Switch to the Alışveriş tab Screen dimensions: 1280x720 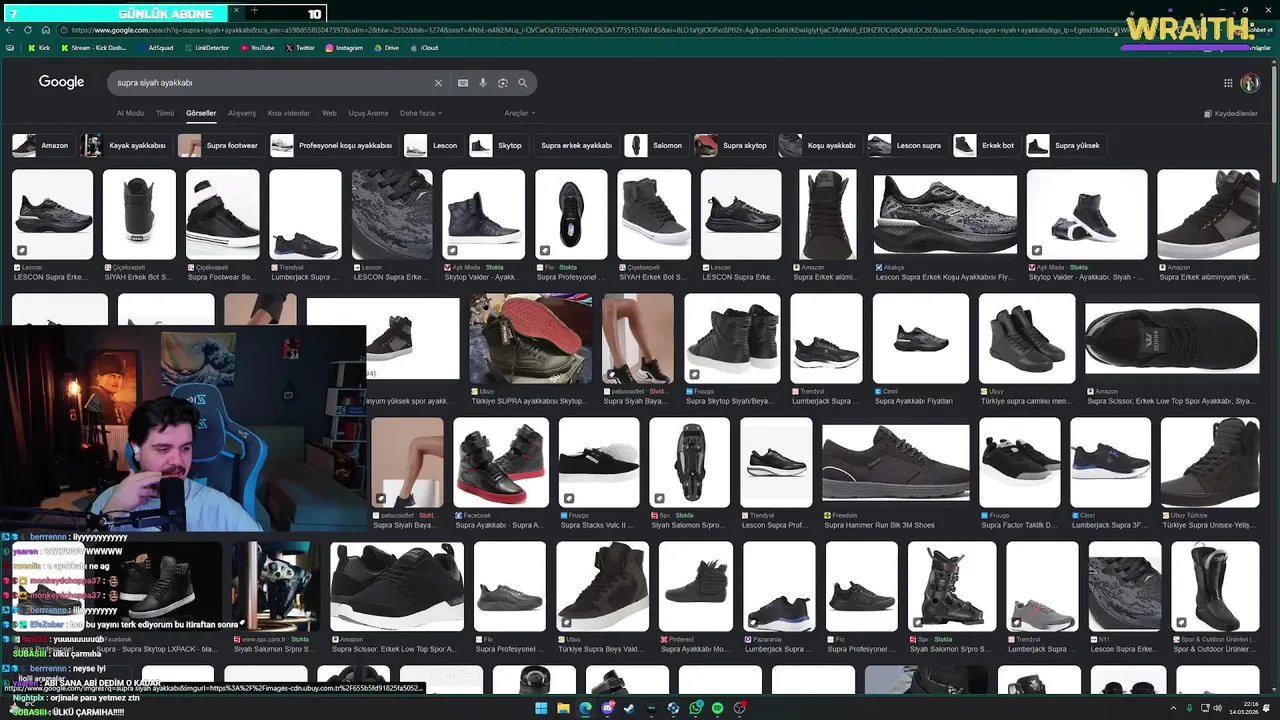pos(242,113)
